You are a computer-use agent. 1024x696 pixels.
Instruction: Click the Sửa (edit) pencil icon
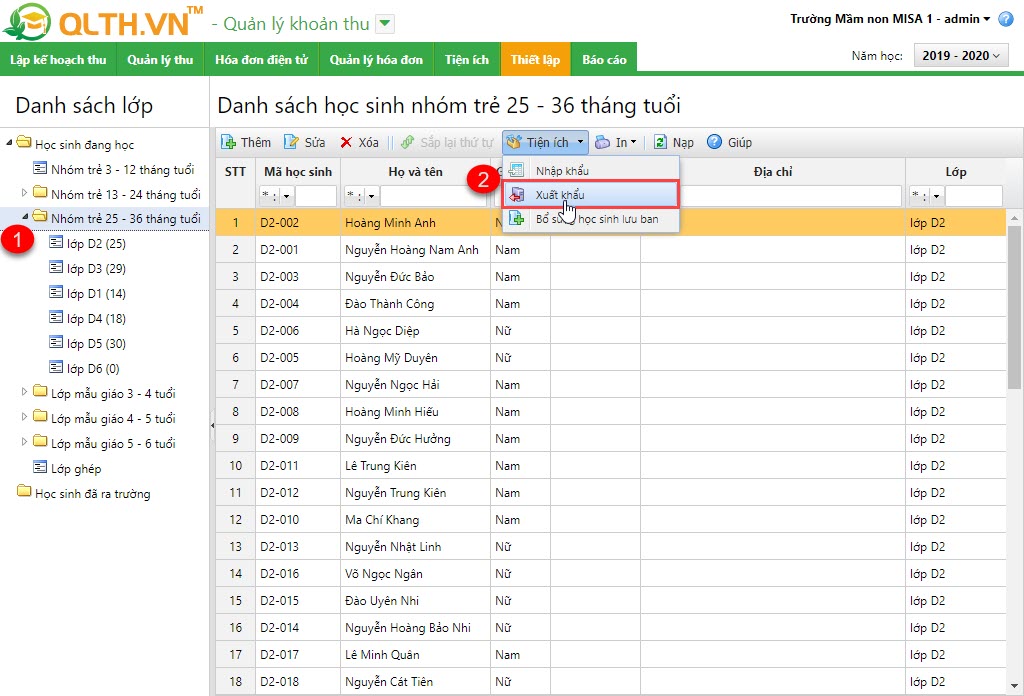(x=291, y=142)
